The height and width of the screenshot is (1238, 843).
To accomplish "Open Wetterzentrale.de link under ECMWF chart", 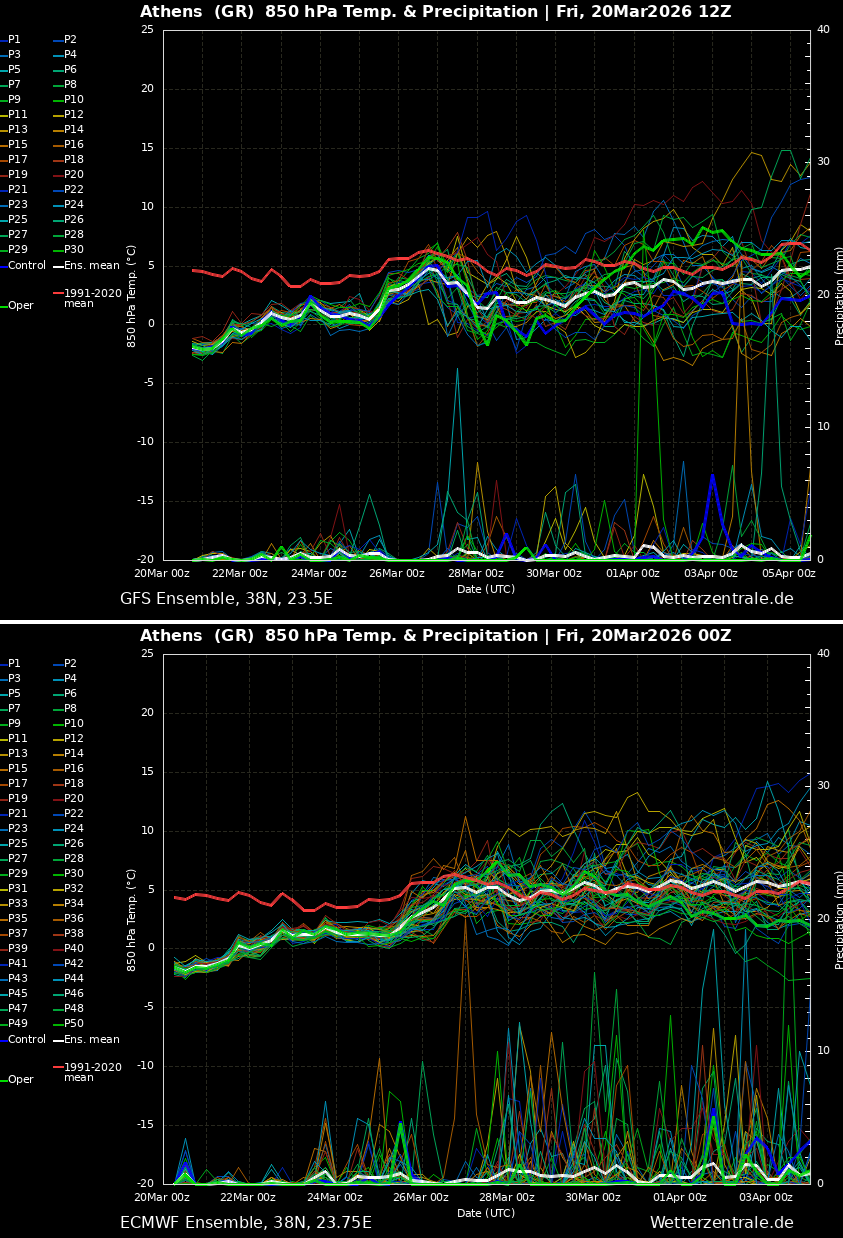I will tap(721, 1223).
